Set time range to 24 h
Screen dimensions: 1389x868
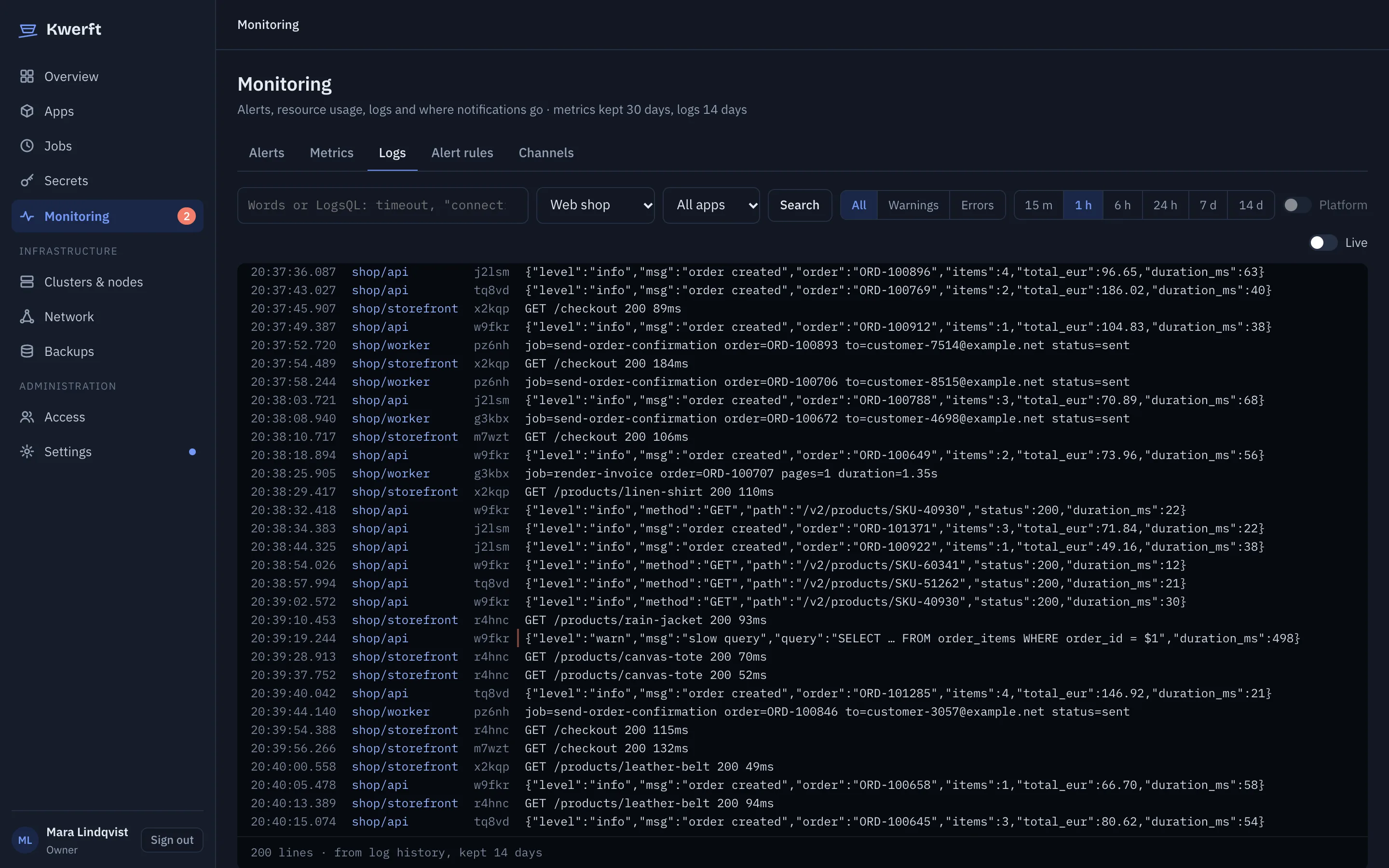coord(1165,205)
